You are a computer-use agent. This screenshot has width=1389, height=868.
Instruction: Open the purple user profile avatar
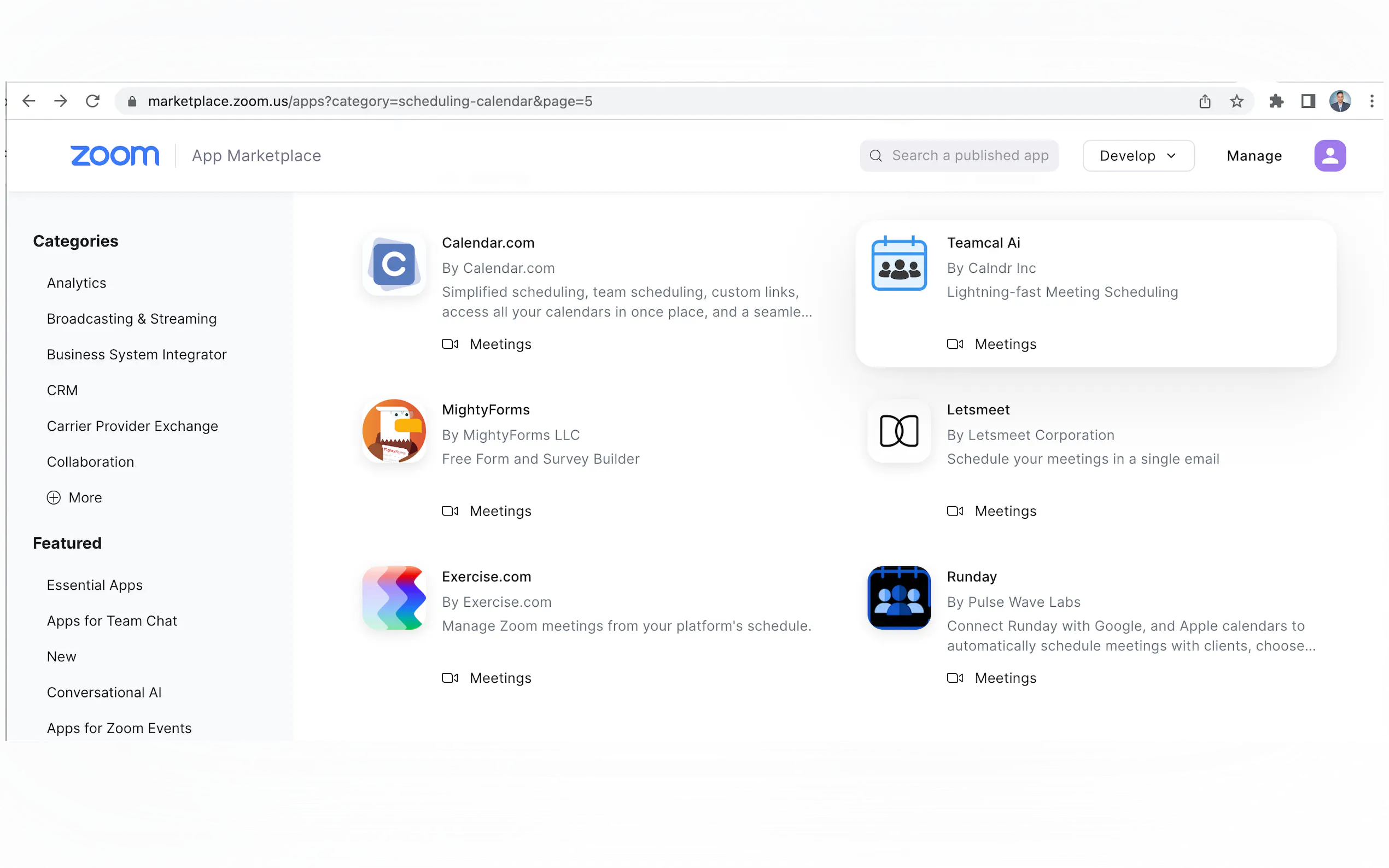[1329, 156]
